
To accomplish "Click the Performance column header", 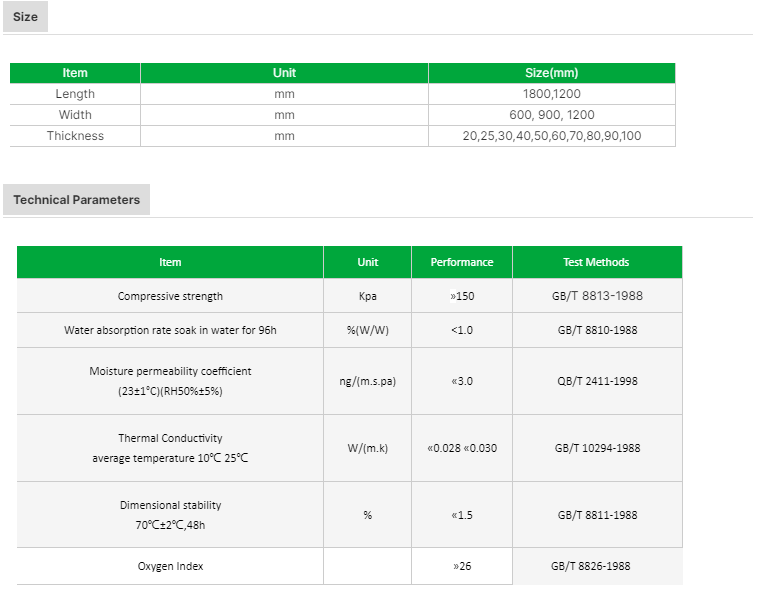I will tap(462, 262).
